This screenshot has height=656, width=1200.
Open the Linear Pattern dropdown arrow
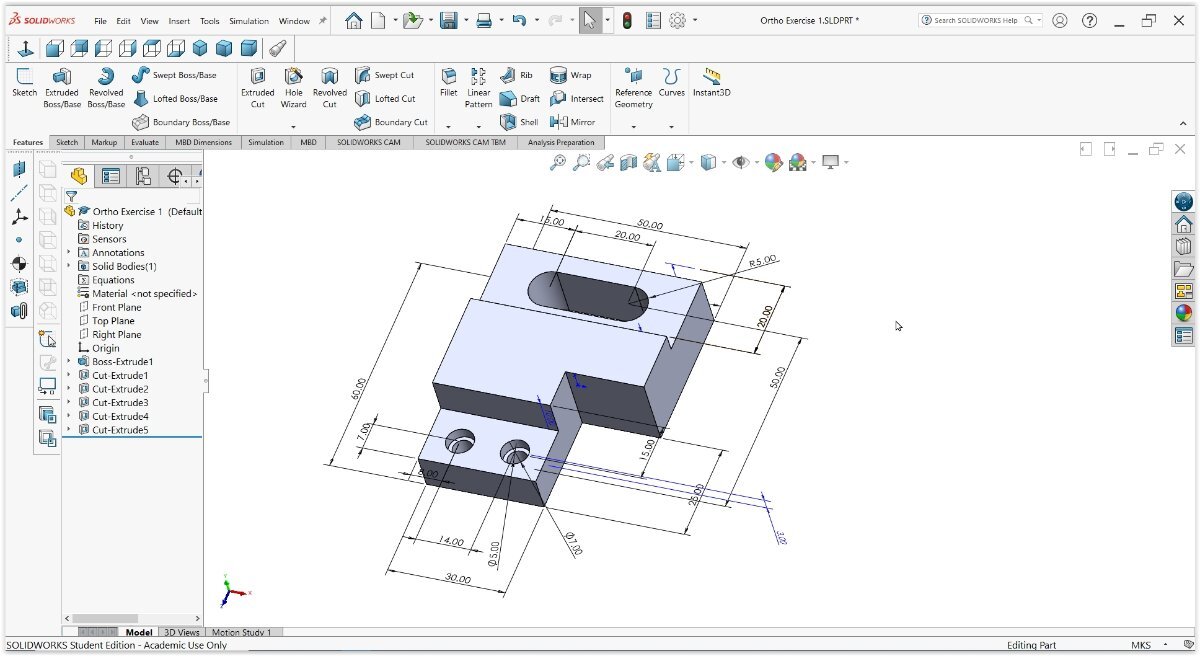478,127
